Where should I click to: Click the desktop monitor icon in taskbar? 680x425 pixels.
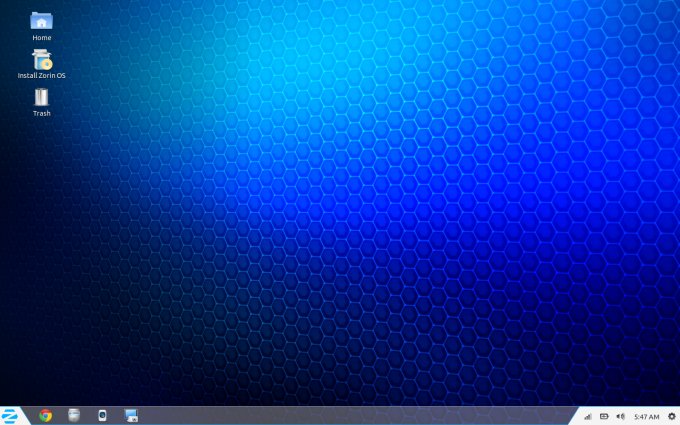[x=131, y=415]
